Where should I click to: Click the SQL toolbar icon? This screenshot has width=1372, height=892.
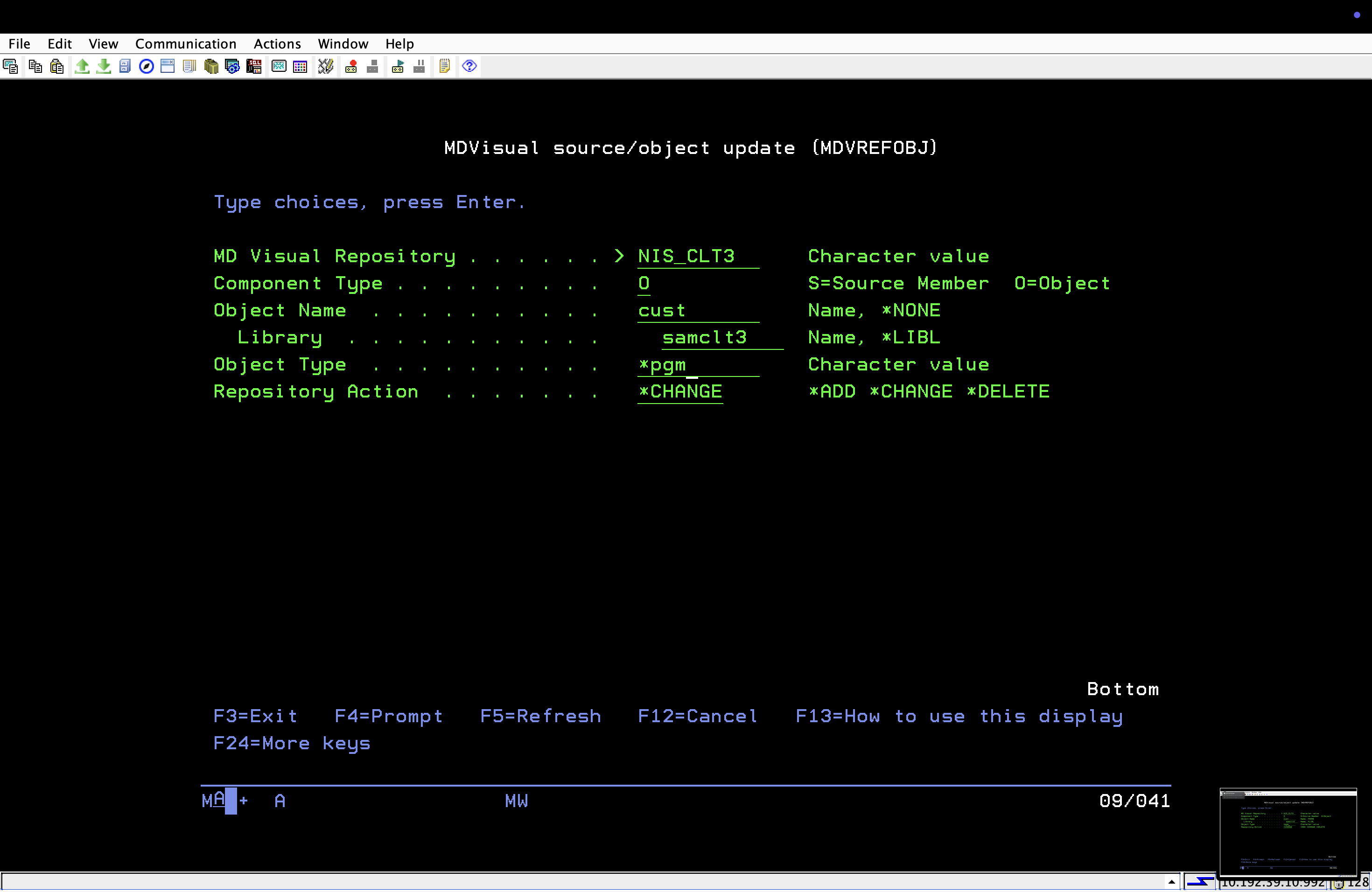click(x=254, y=66)
